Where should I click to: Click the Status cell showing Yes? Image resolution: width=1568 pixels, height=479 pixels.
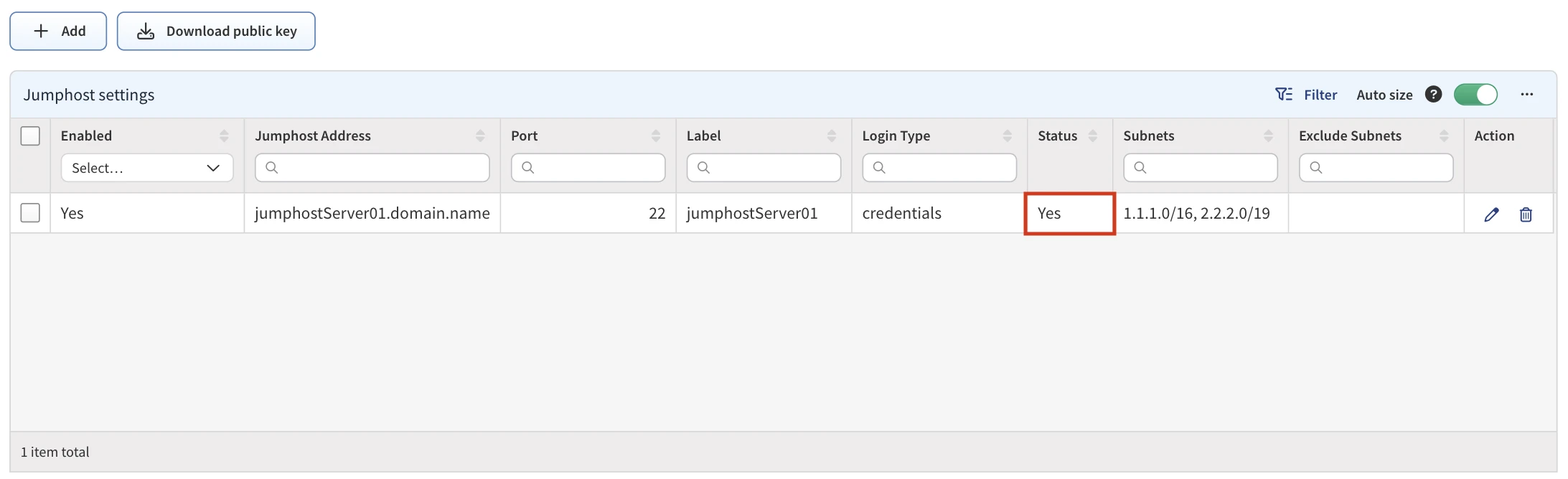click(x=1069, y=214)
